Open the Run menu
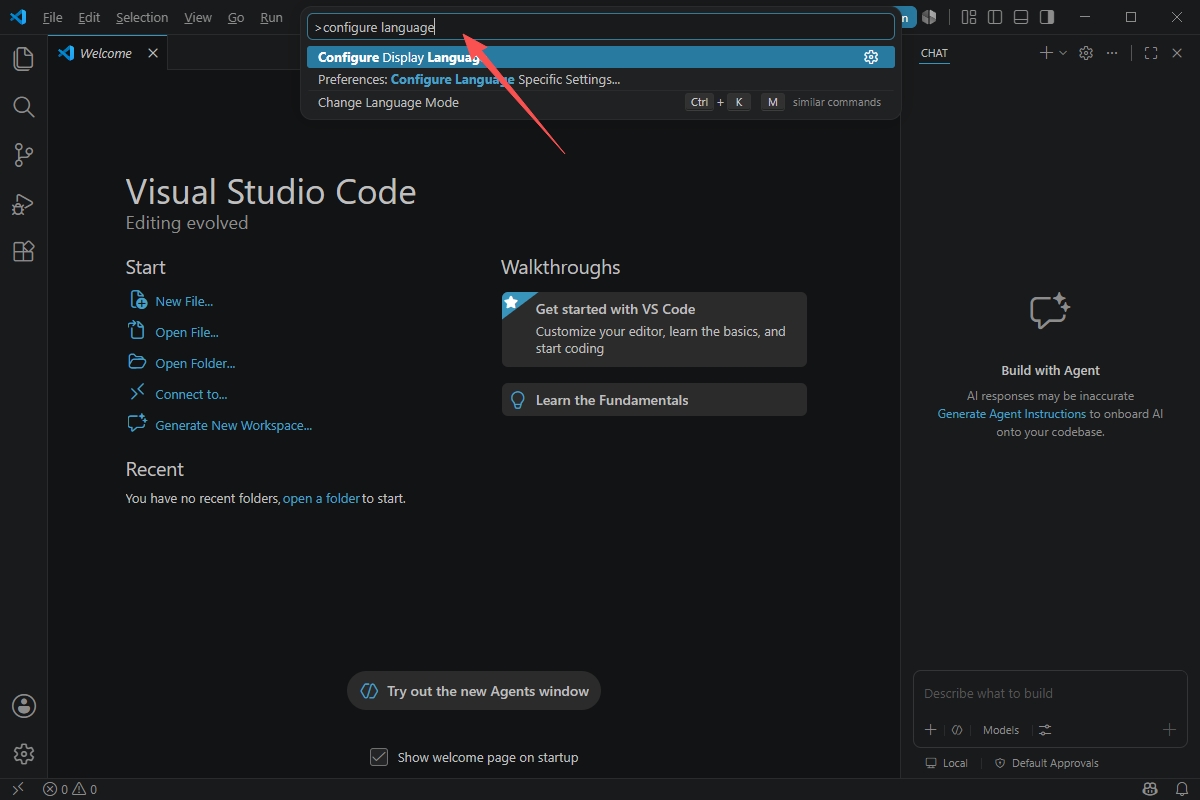 pyautogui.click(x=271, y=17)
